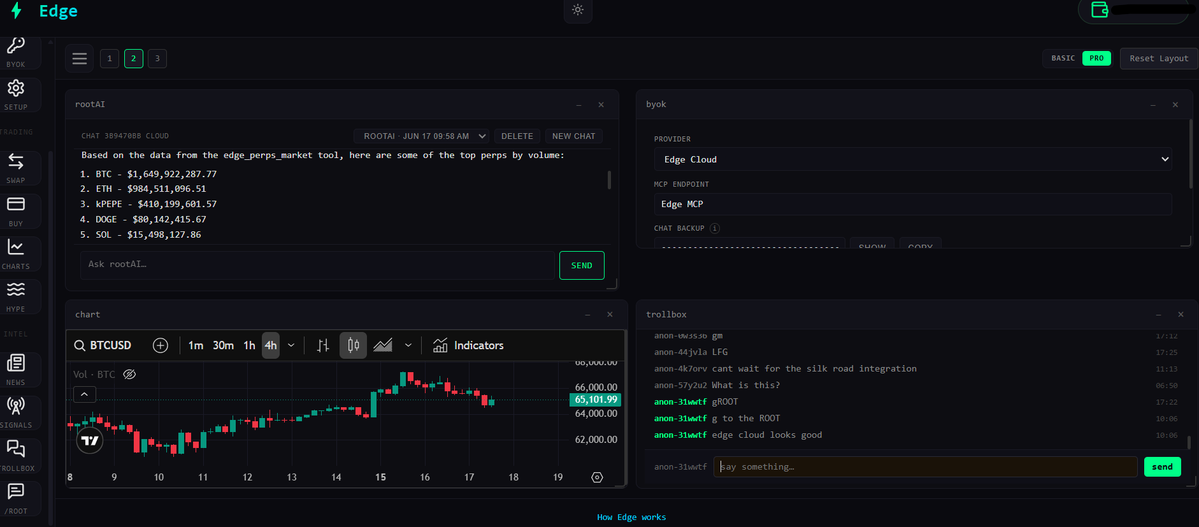
Task: Open the hamburger layout menu
Action: (x=80, y=58)
